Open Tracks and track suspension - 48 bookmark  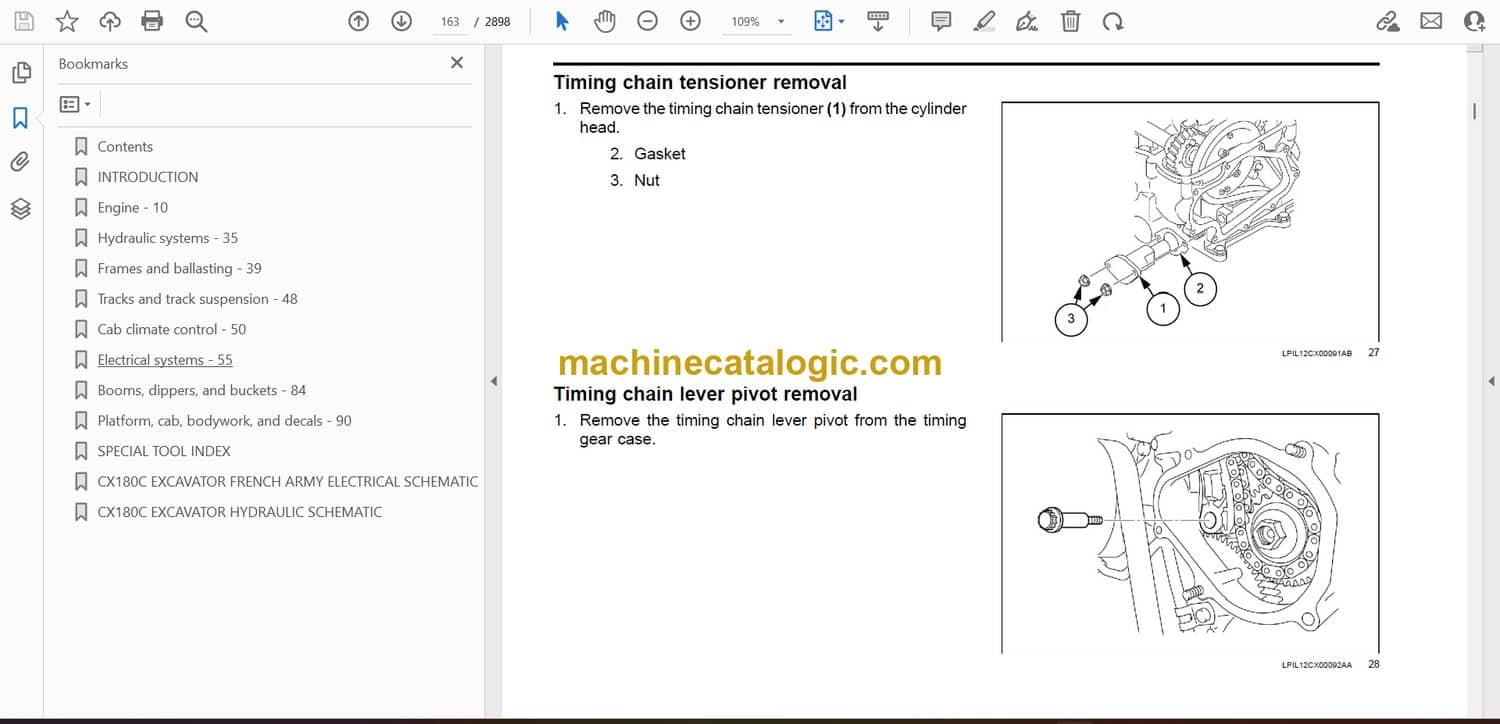pyautogui.click(x=198, y=299)
